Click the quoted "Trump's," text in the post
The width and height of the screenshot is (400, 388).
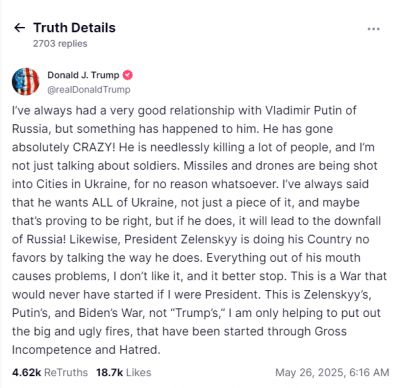coord(201,313)
